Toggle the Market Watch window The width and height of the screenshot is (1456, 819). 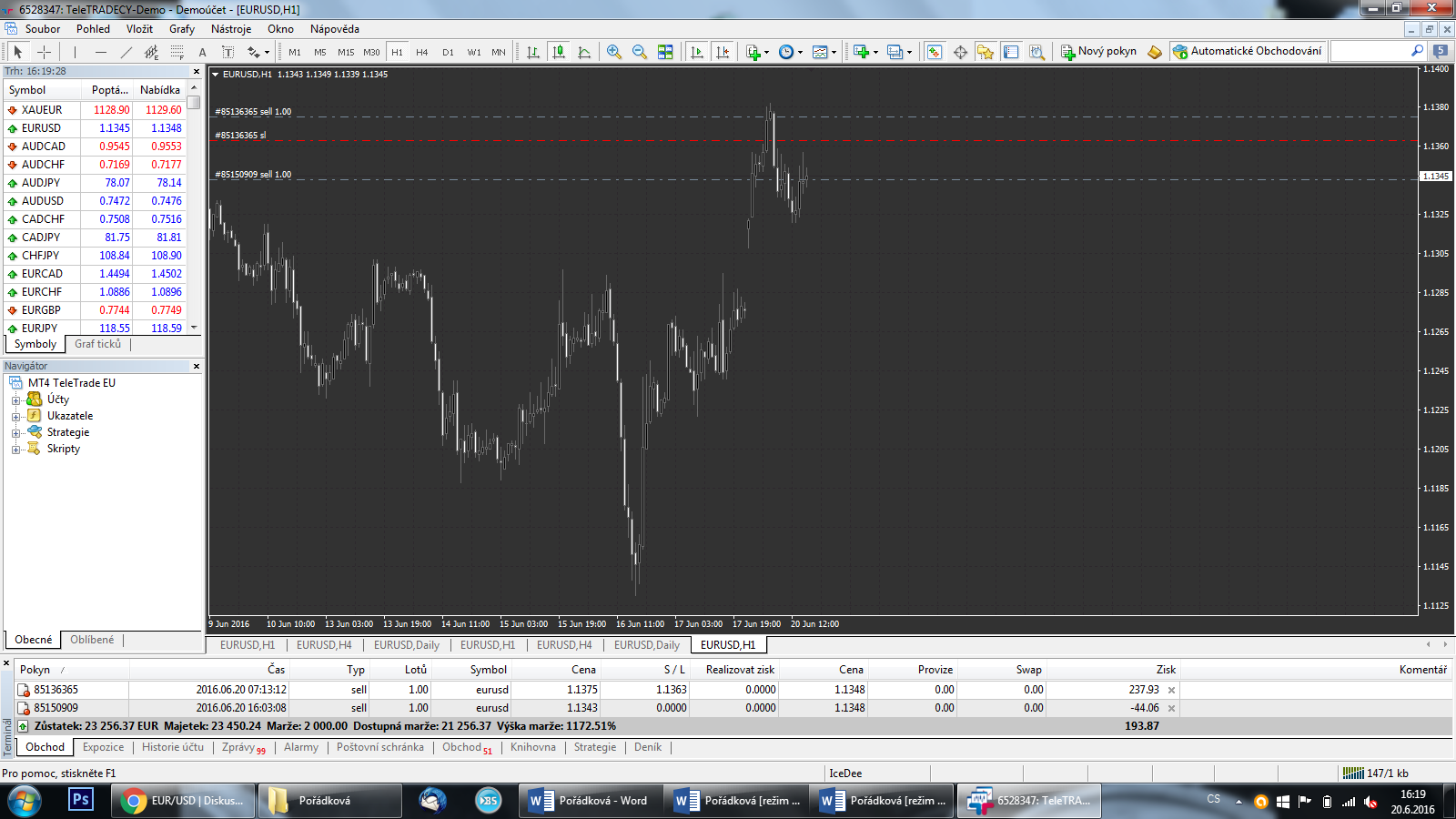pos(935,52)
